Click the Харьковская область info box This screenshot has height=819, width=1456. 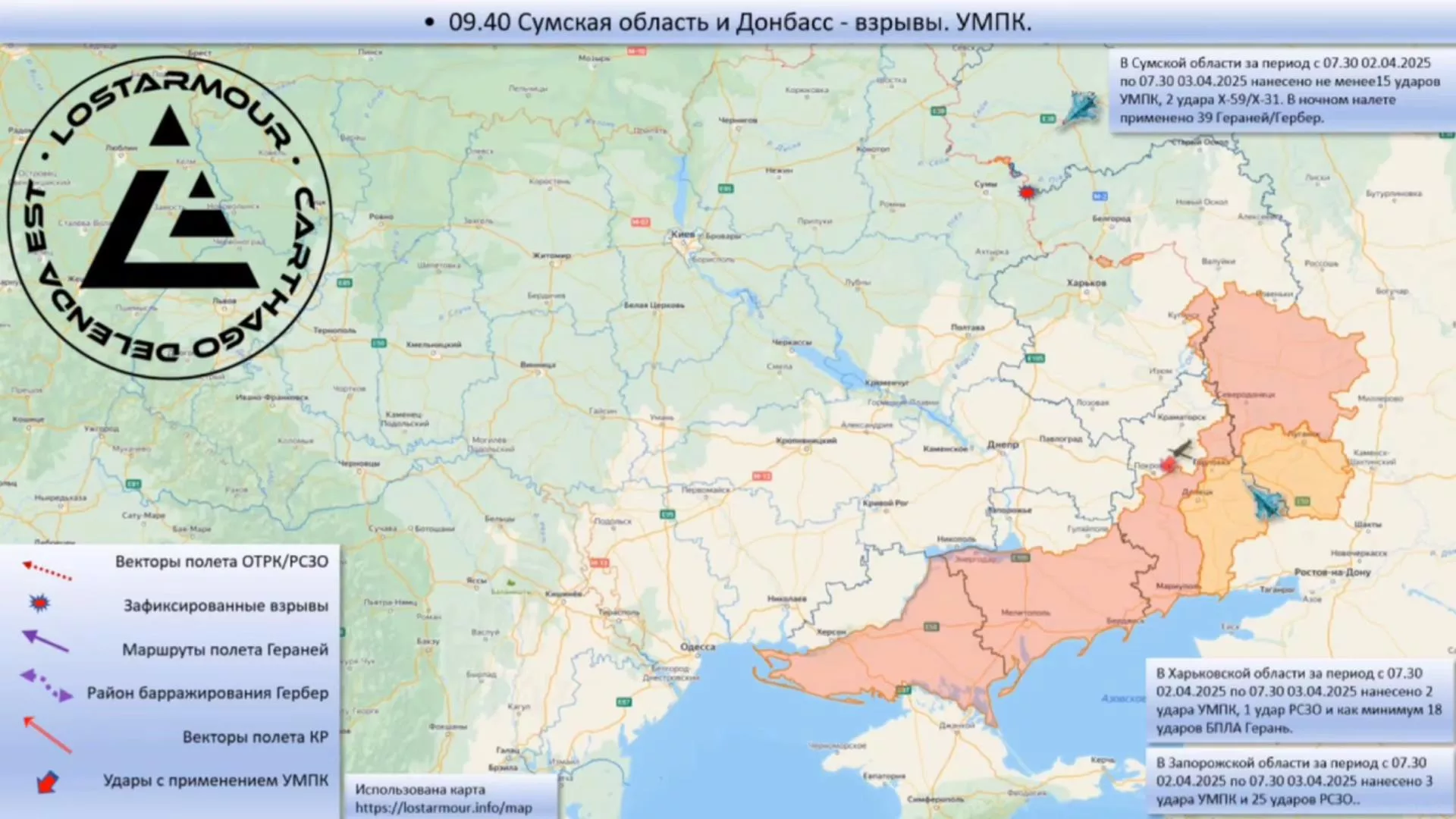click(x=1299, y=701)
